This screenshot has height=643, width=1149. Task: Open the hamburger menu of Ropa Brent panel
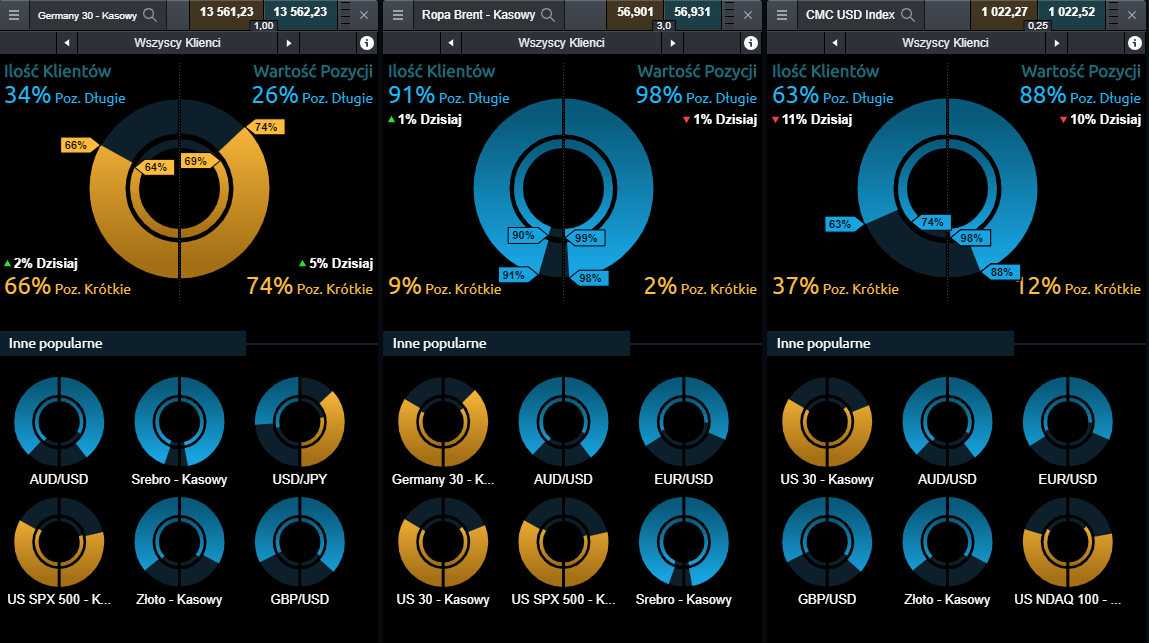tap(397, 15)
